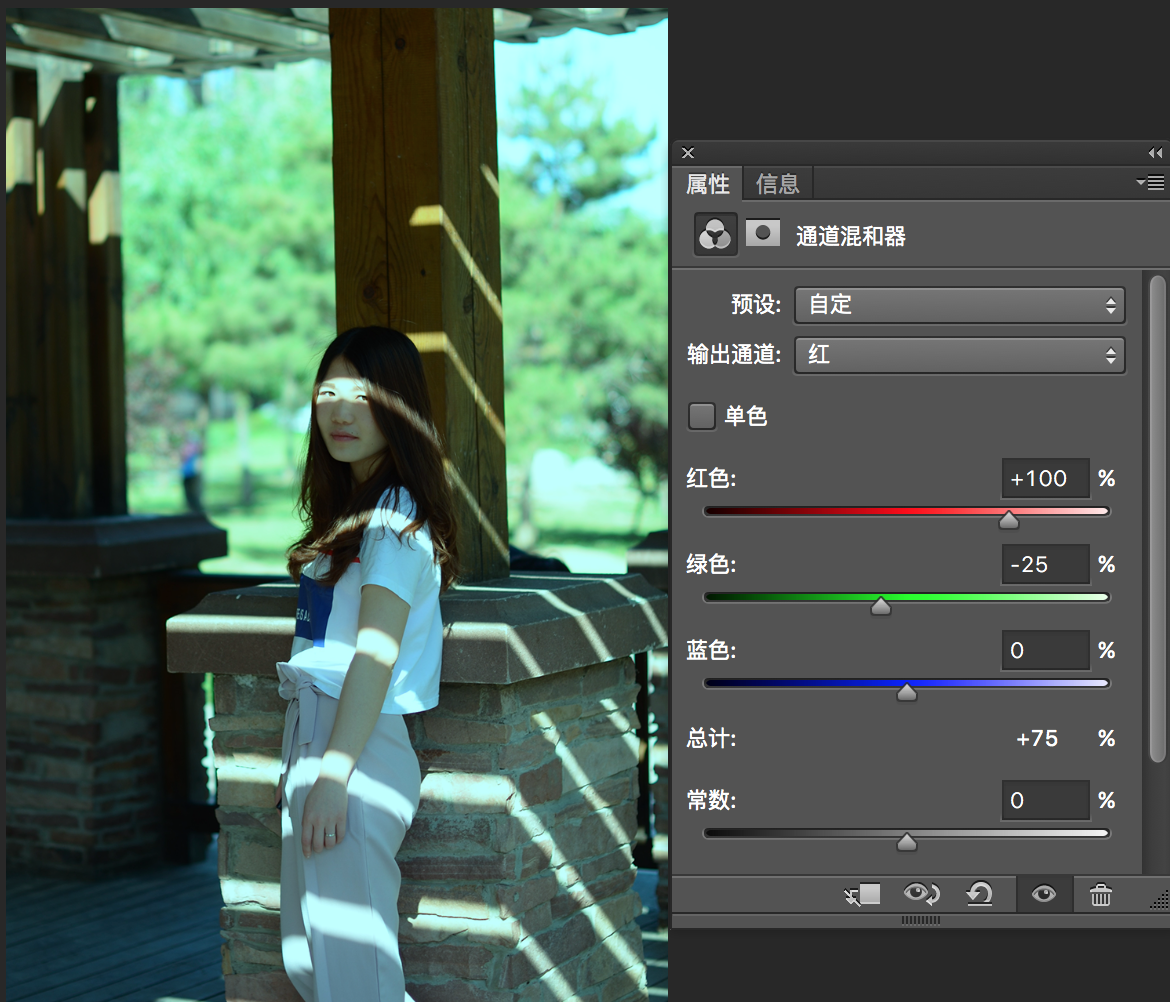Screen dimensions: 1170x1002
Task: Open the 输出通道 output channel dropdown
Action: pyautogui.click(x=960, y=355)
